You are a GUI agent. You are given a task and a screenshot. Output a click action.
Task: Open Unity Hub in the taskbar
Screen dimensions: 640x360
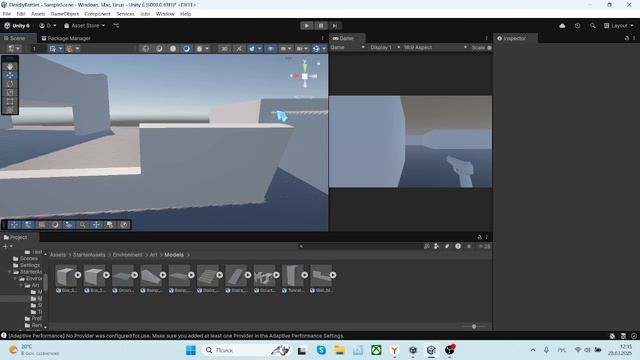(413, 350)
